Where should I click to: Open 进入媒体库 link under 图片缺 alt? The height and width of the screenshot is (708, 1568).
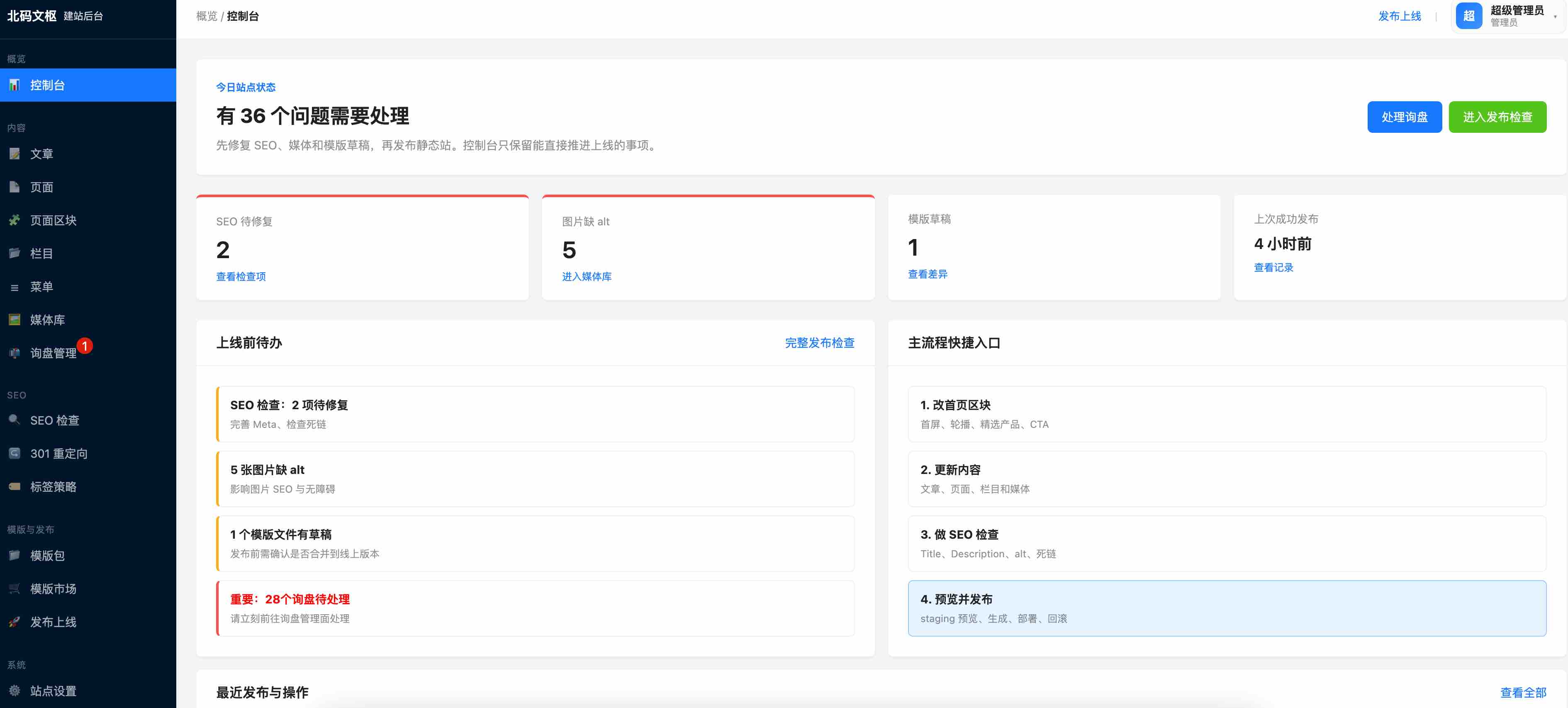[x=587, y=276]
